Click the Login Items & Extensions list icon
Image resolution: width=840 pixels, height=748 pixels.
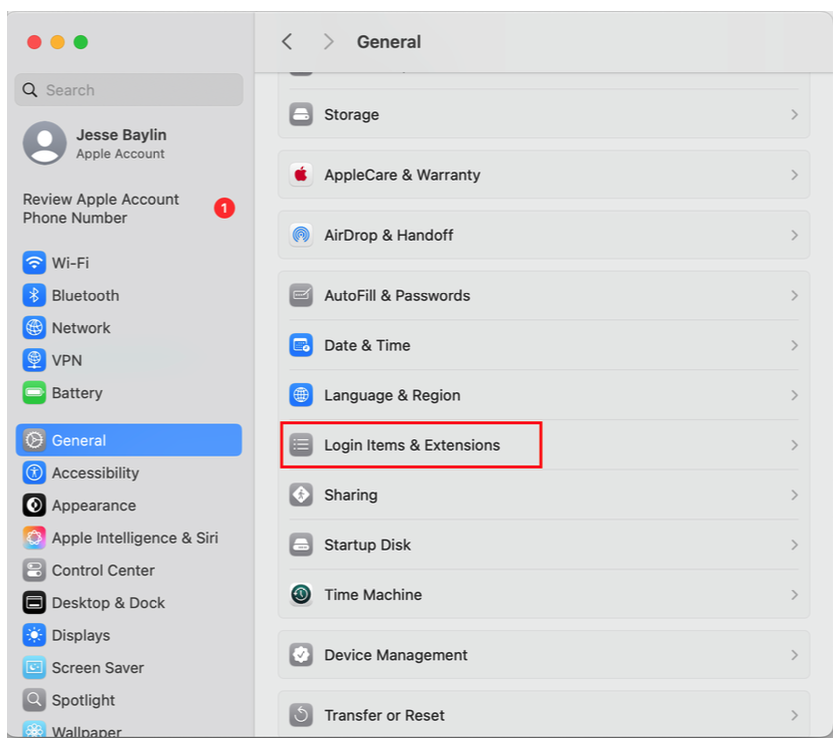coord(301,445)
